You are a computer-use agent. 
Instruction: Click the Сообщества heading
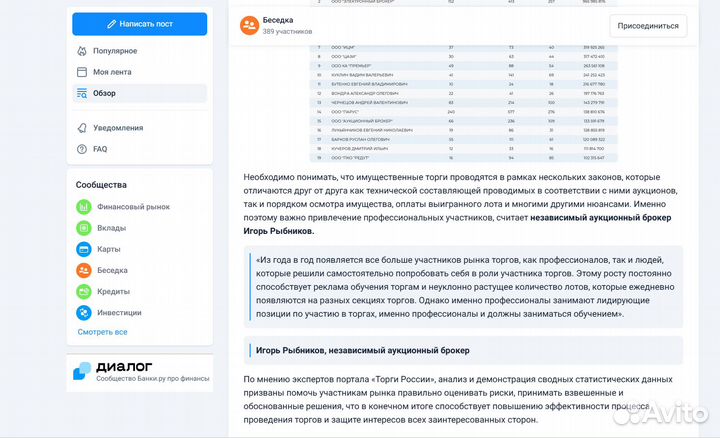click(101, 185)
